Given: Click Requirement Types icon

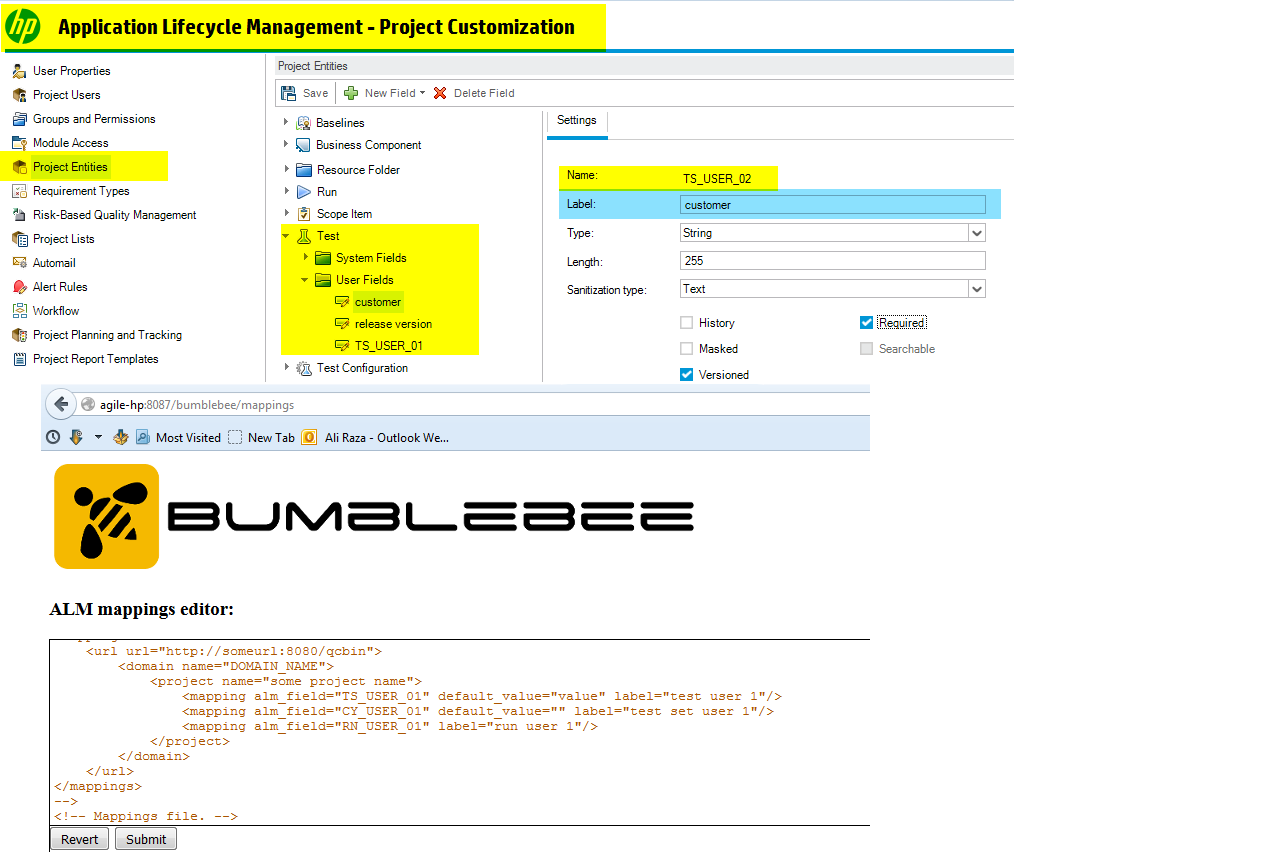Looking at the screenshot, I should [x=19, y=191].
